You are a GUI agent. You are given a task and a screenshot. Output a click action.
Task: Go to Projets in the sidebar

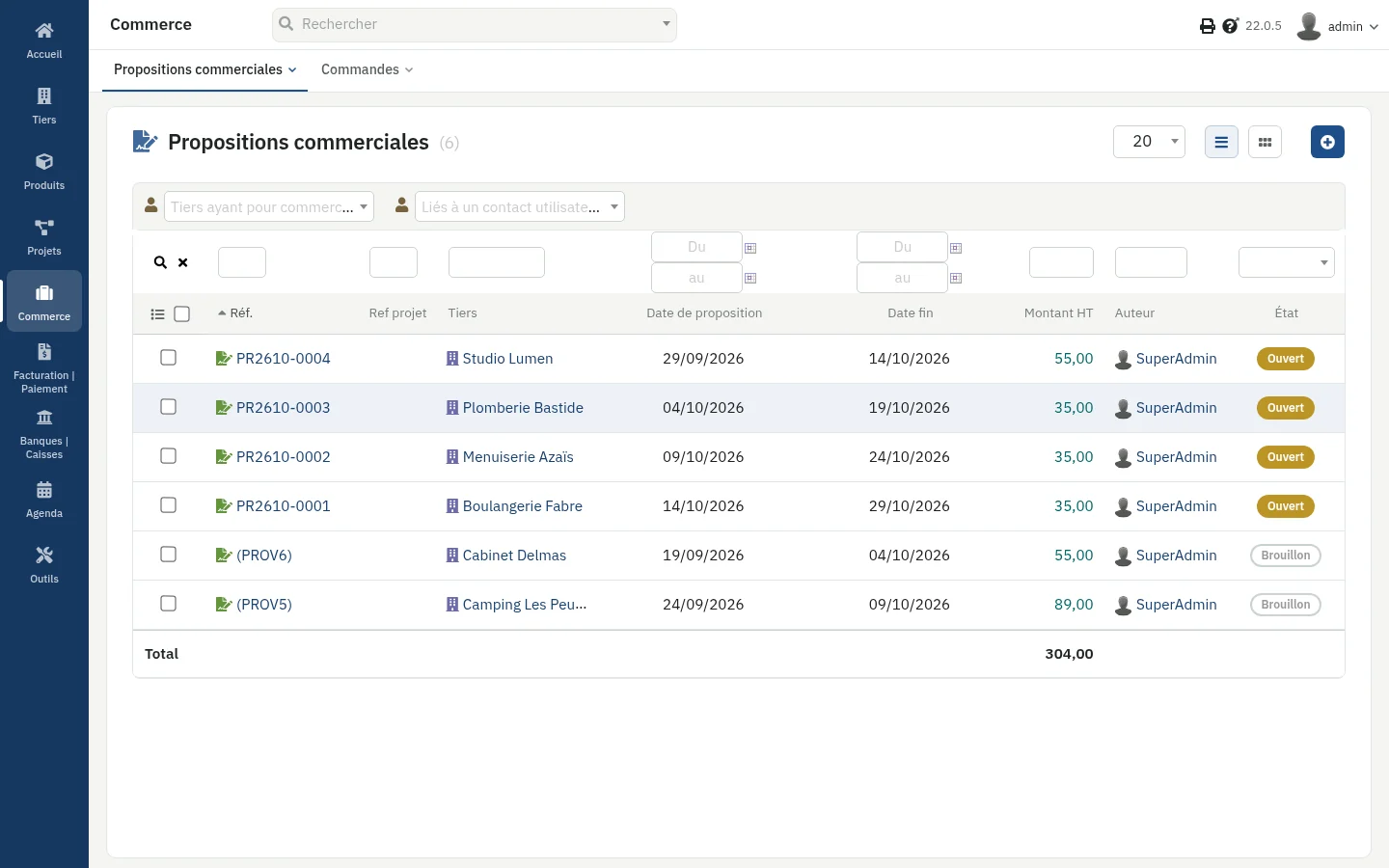pyautogui.click(x=44, y=236)
